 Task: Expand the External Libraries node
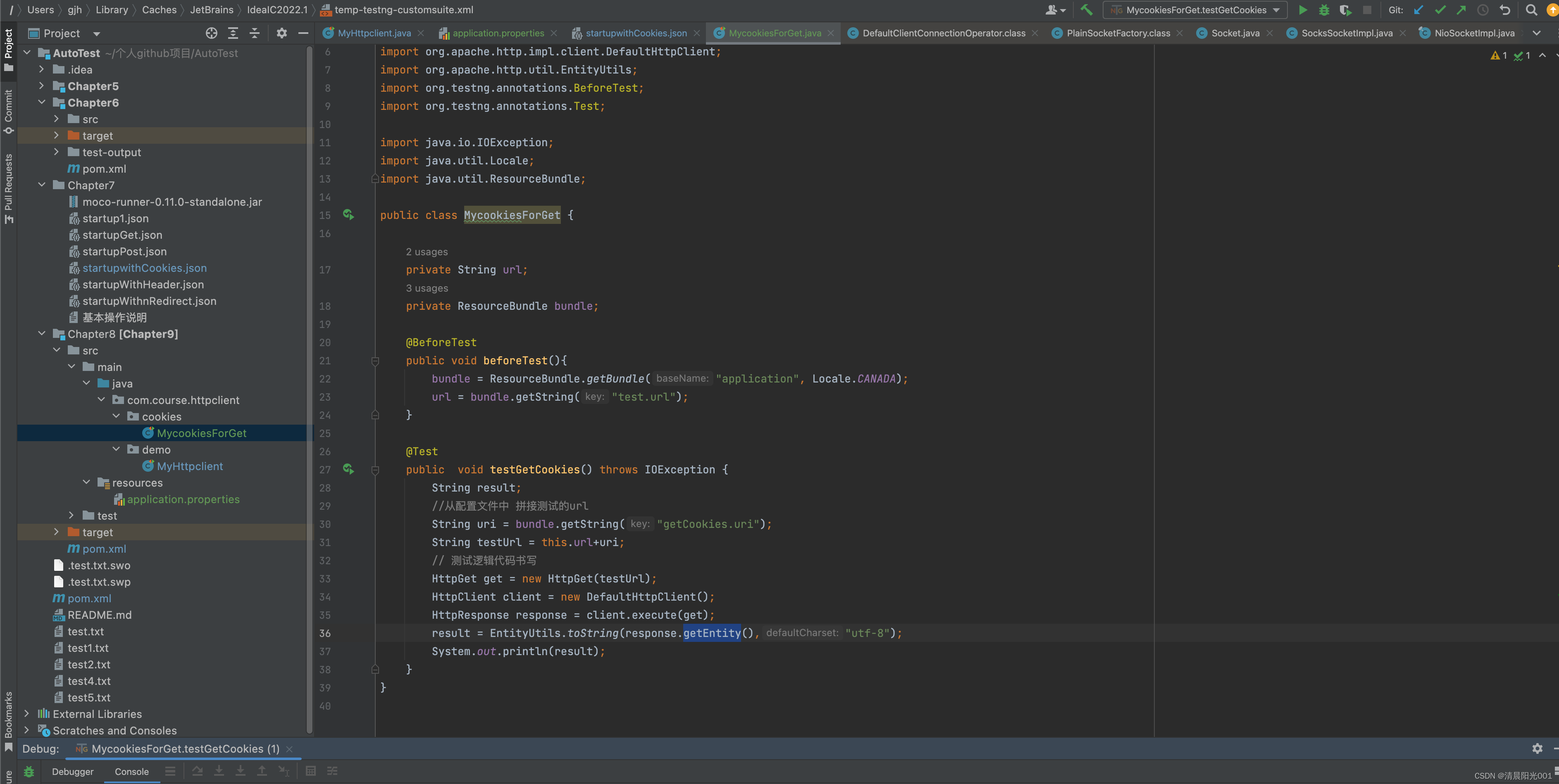[x=26, y=714]
